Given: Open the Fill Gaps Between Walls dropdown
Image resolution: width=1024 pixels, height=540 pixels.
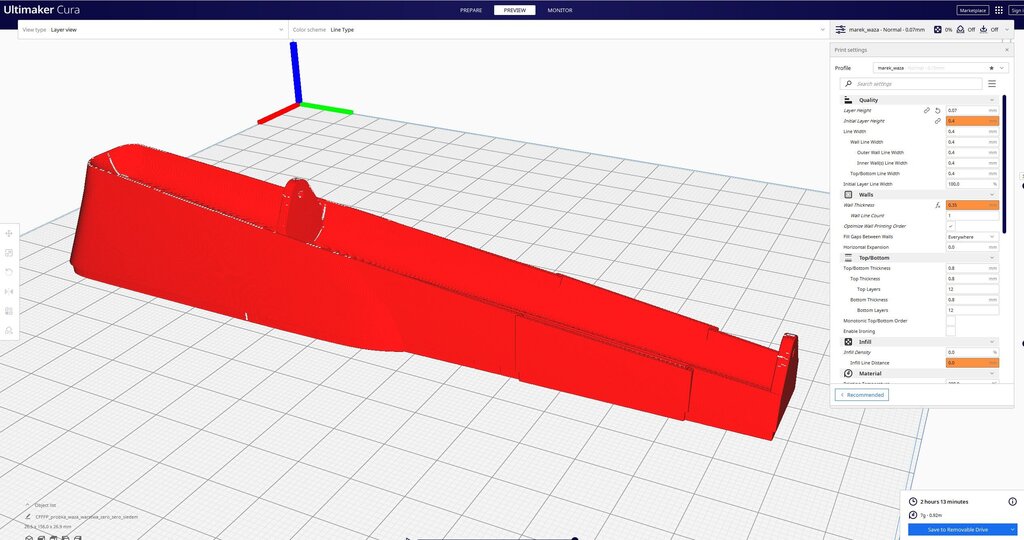Looking at the screenshot, I should tap(971, 237).
